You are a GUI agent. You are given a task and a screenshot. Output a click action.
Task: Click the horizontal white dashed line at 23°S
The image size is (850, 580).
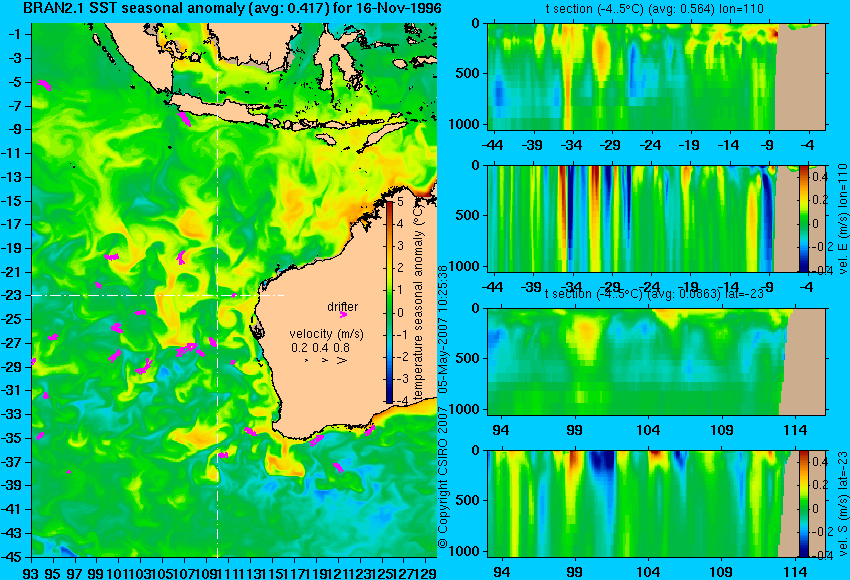[x=158, y=295]
